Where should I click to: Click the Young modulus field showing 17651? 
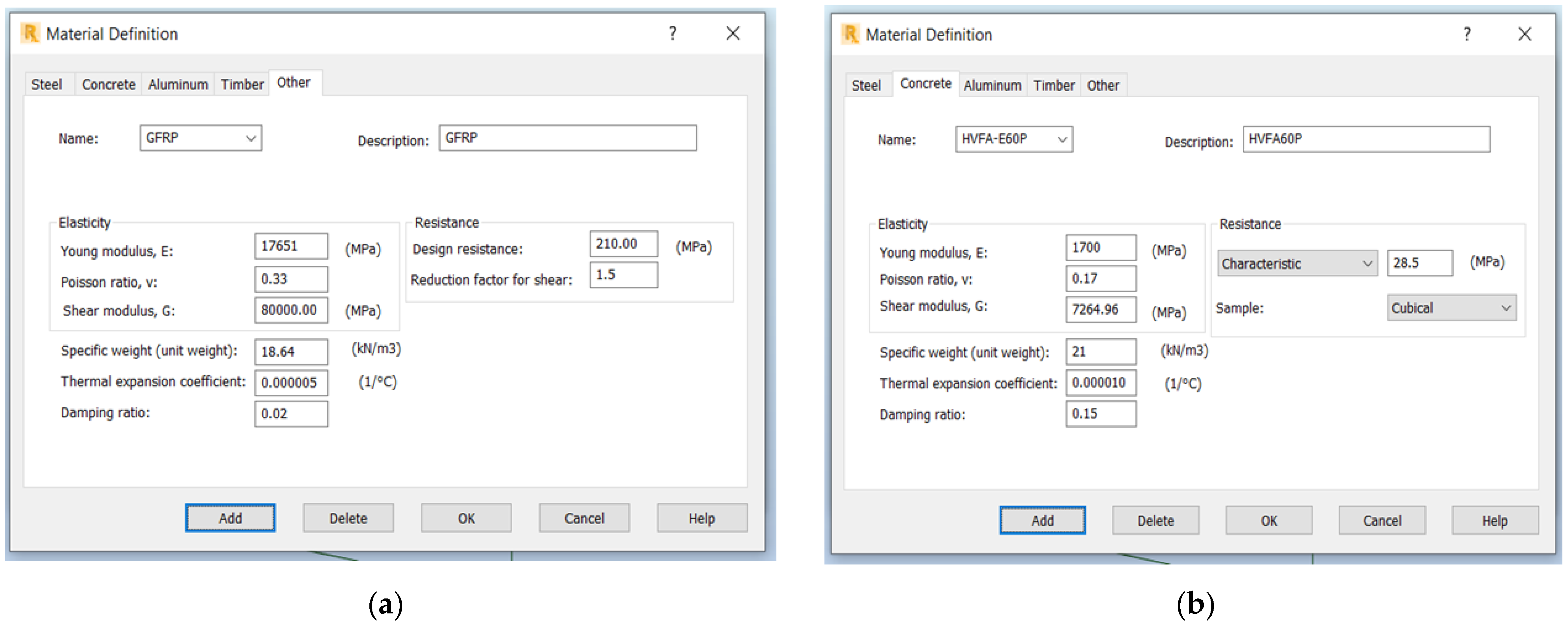[x=291, y=246]
